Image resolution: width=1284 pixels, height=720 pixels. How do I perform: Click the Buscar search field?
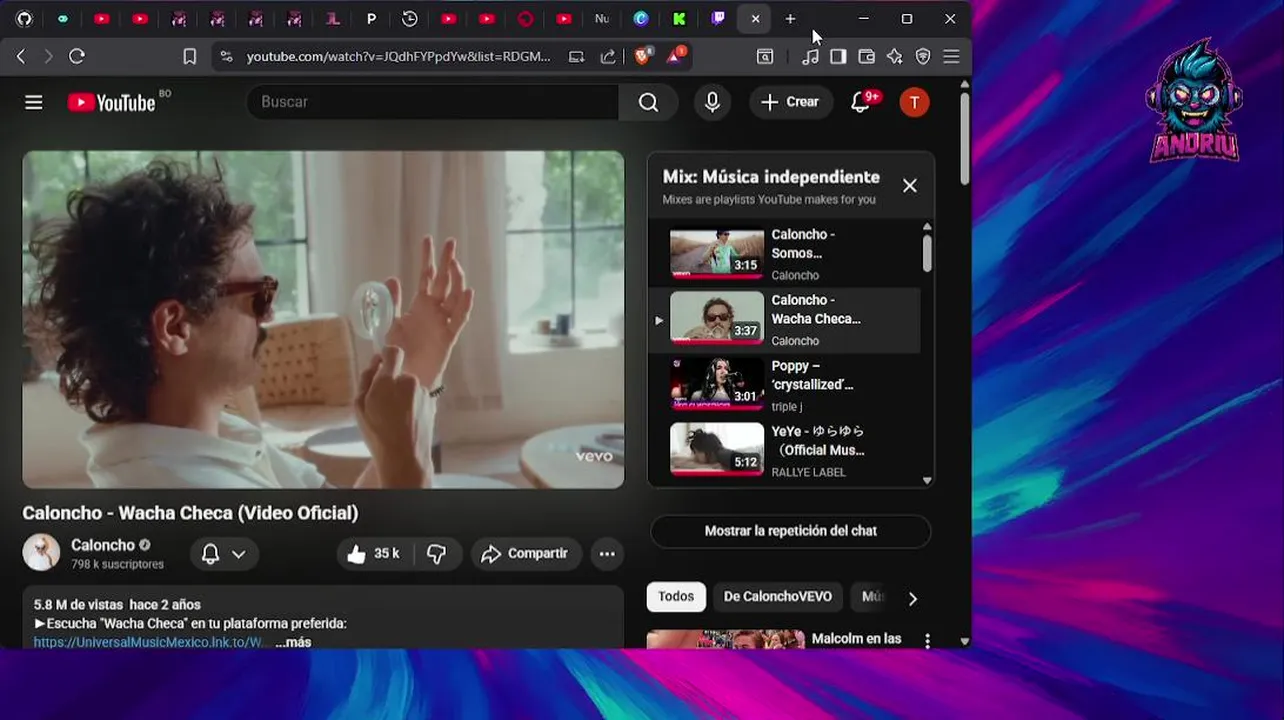(432, 102)
